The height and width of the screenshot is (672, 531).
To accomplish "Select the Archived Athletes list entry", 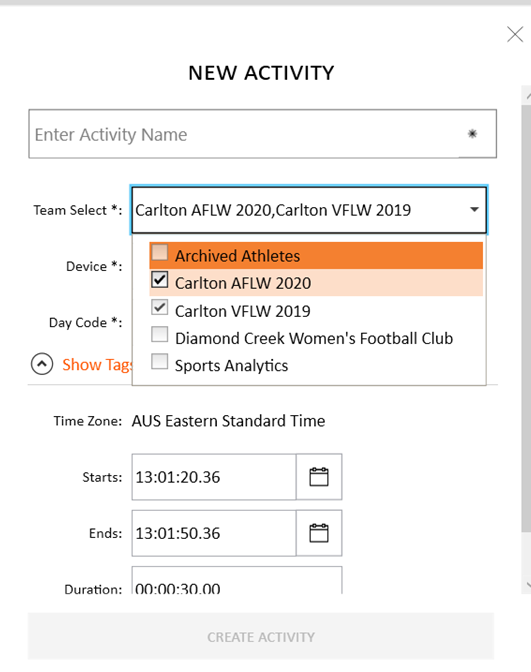I will click(316, 255).
